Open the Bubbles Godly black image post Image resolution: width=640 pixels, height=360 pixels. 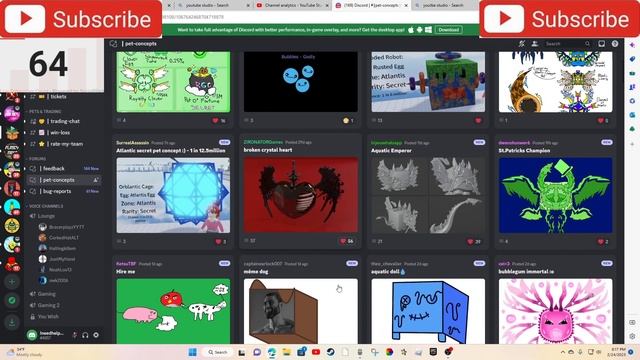click(x=301, y=82)
